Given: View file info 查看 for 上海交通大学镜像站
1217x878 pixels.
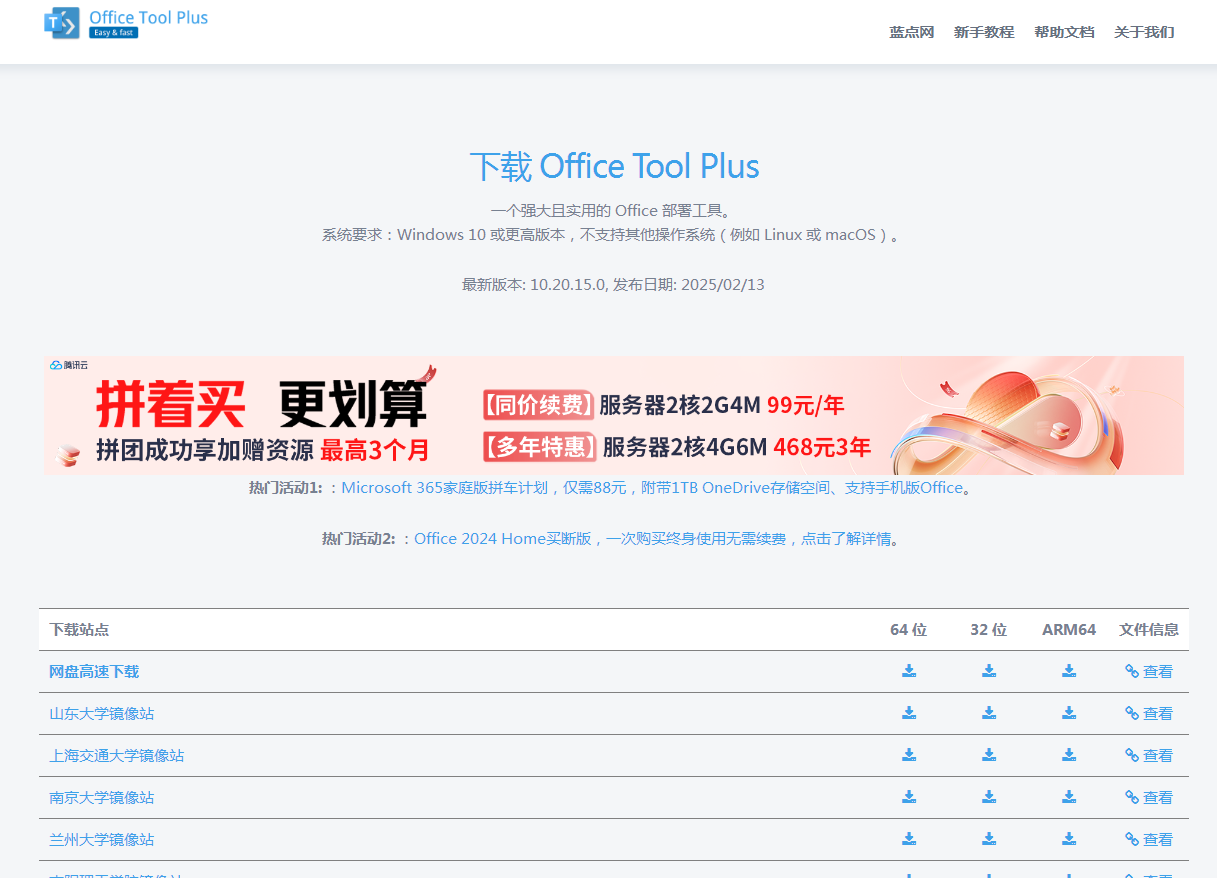Looking at the screenshot, I should (1149, 755).
